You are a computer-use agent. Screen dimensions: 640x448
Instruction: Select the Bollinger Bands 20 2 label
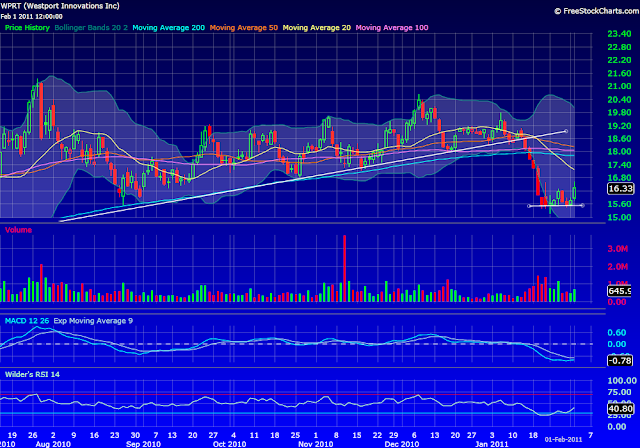[x=91, y=28]
